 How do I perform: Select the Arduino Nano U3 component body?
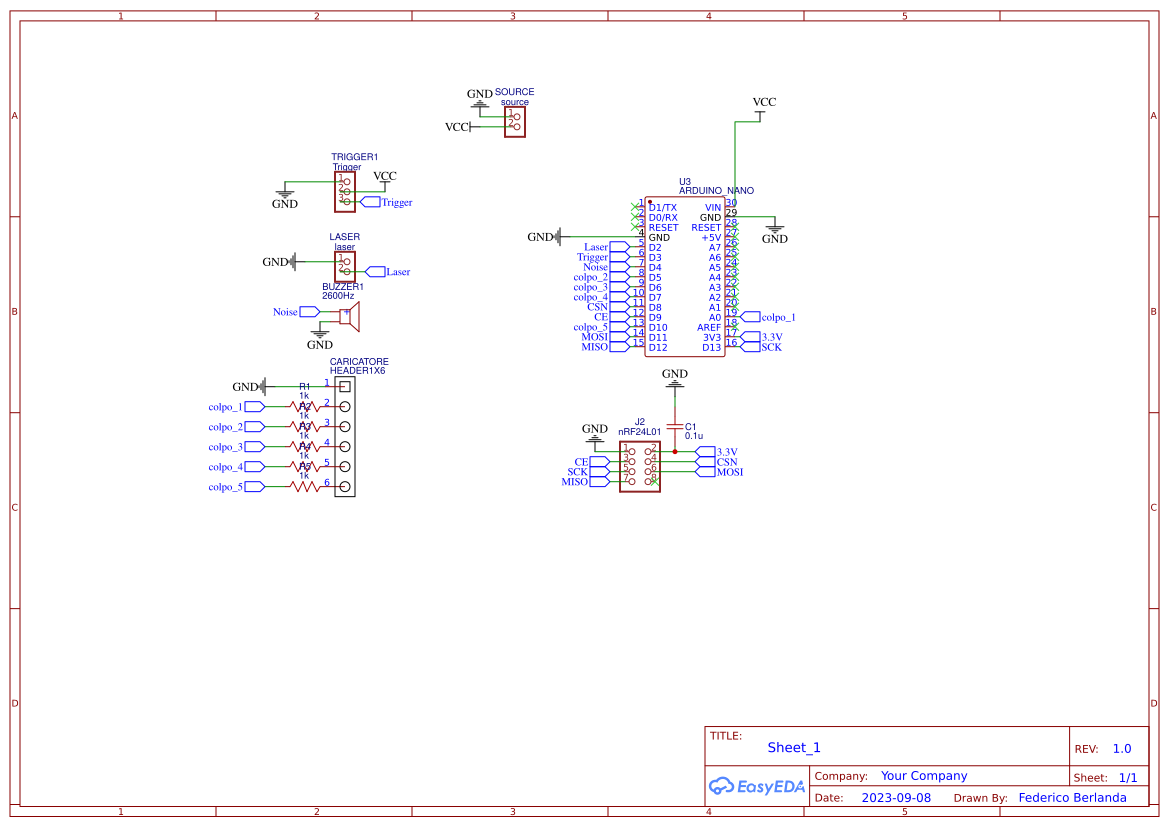(684, 277)
